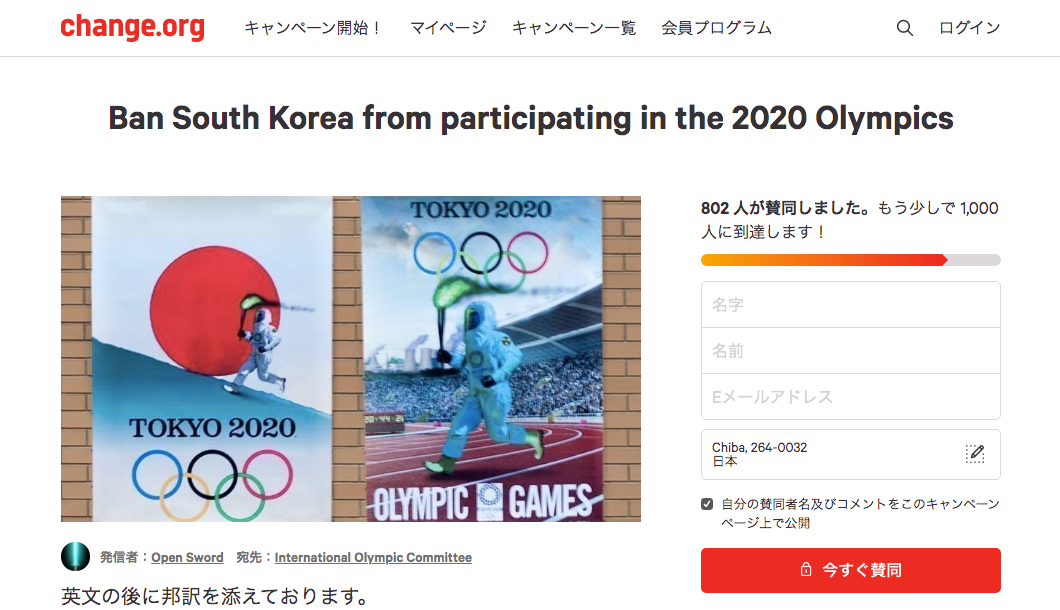The image size is (1060, 610).
Task: Click the ログイン link
Action: coord(969,28)
